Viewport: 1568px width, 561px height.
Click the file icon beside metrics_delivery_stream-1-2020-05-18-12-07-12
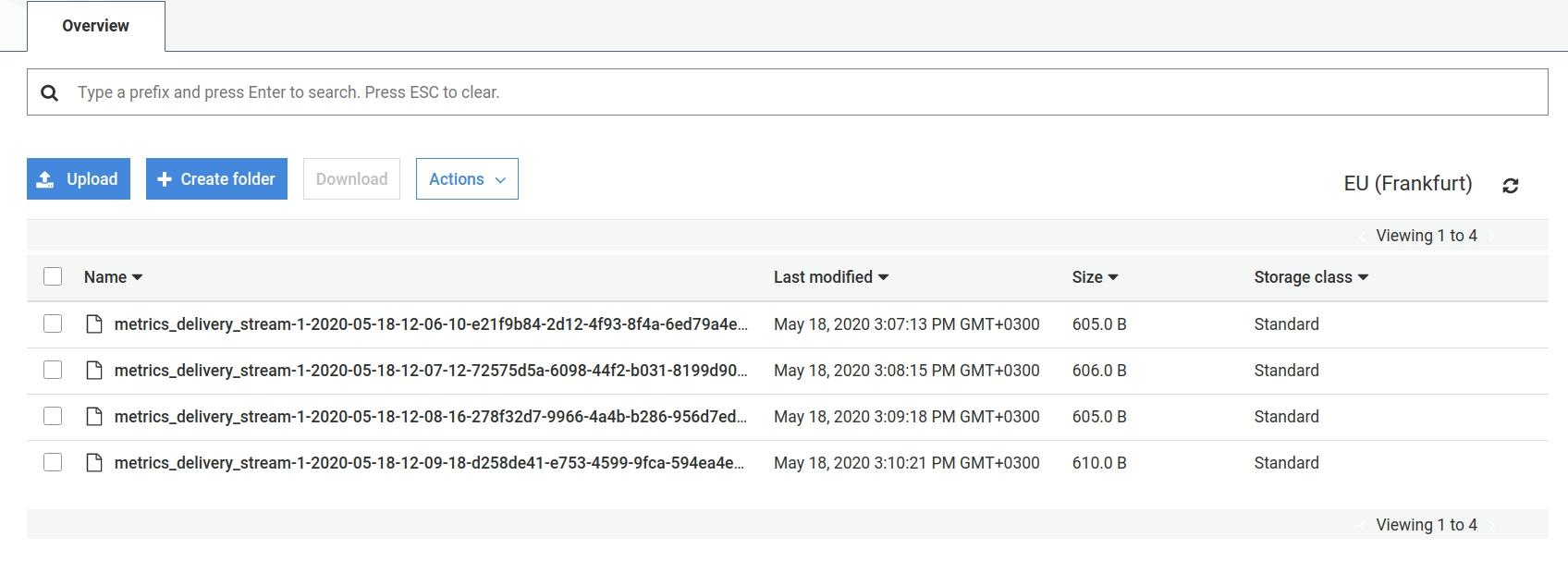94,370
